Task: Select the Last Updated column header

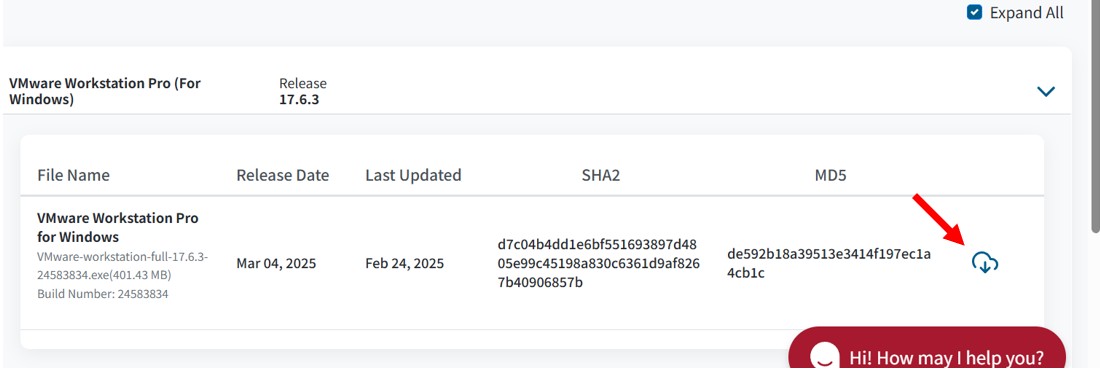Action: (x=413, y=175)
